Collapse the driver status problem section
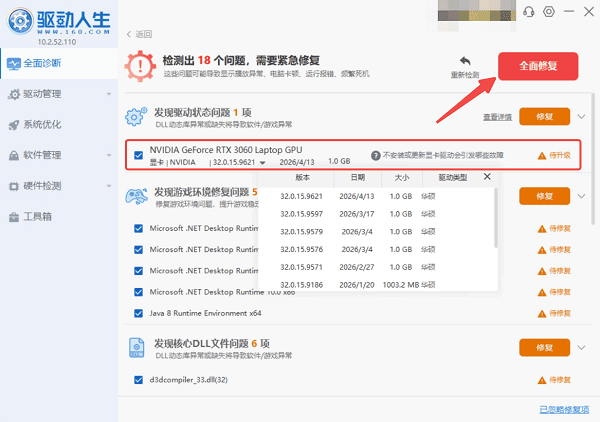 click(x=581, y=117)
